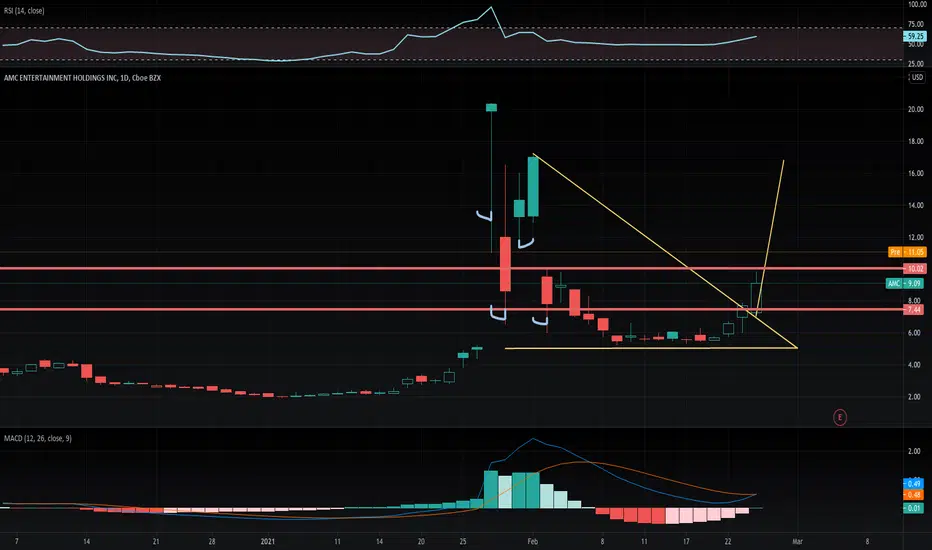Click the '2021' date label on time axis
932x550 pixels.
click(268, 542)
